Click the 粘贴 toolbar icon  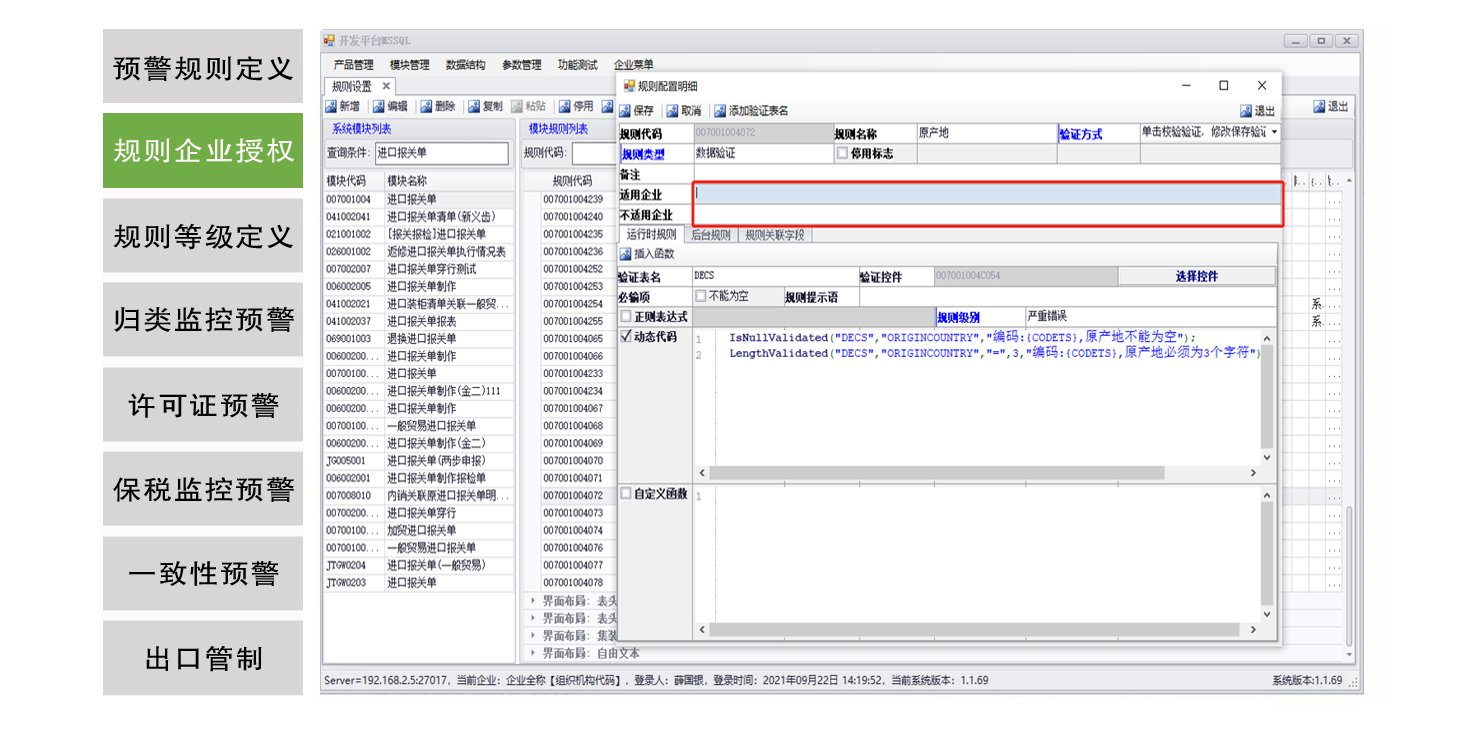tap(517, 106)
